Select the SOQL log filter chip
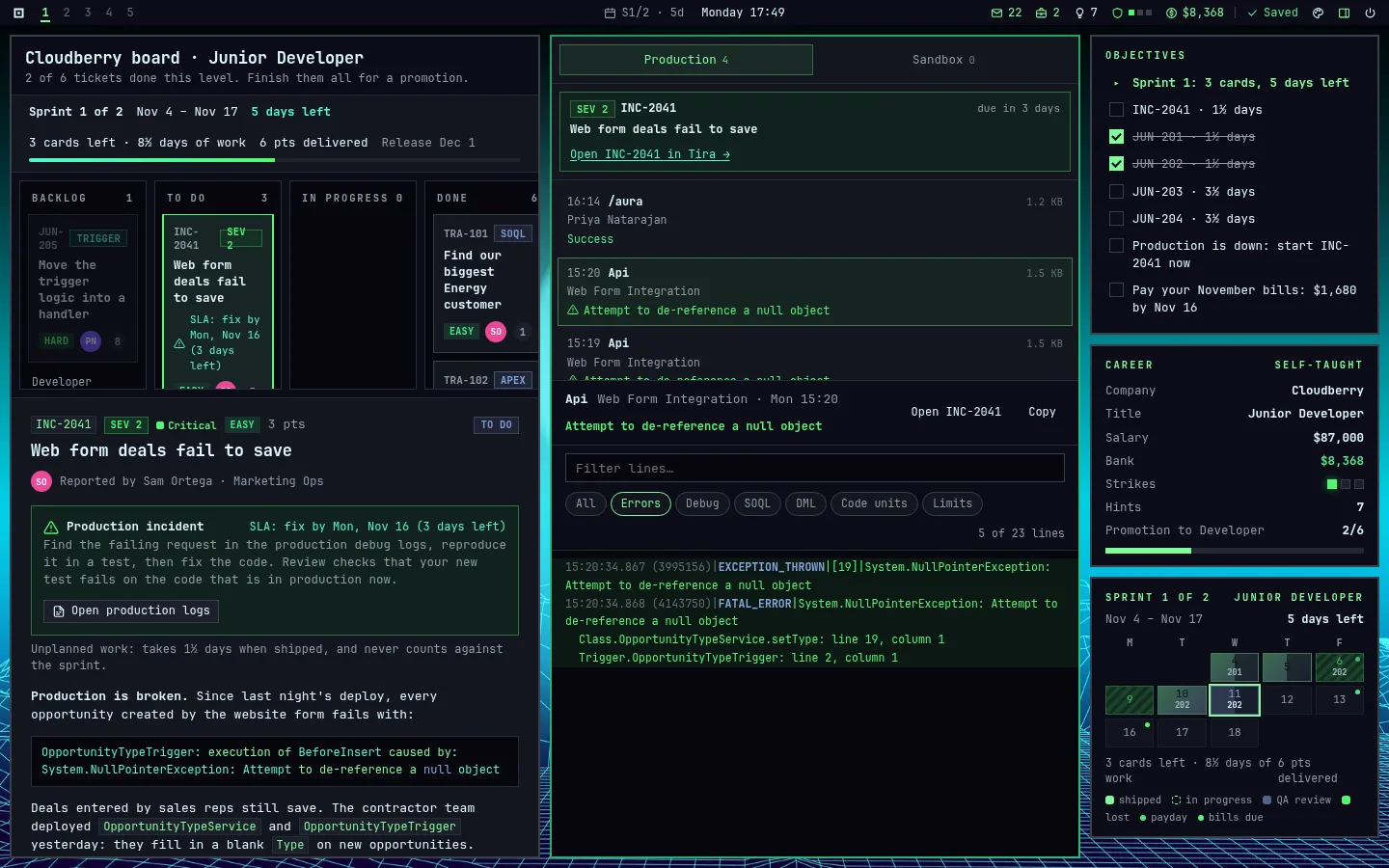Screen dimensions: 1389x868 point(757,503)
